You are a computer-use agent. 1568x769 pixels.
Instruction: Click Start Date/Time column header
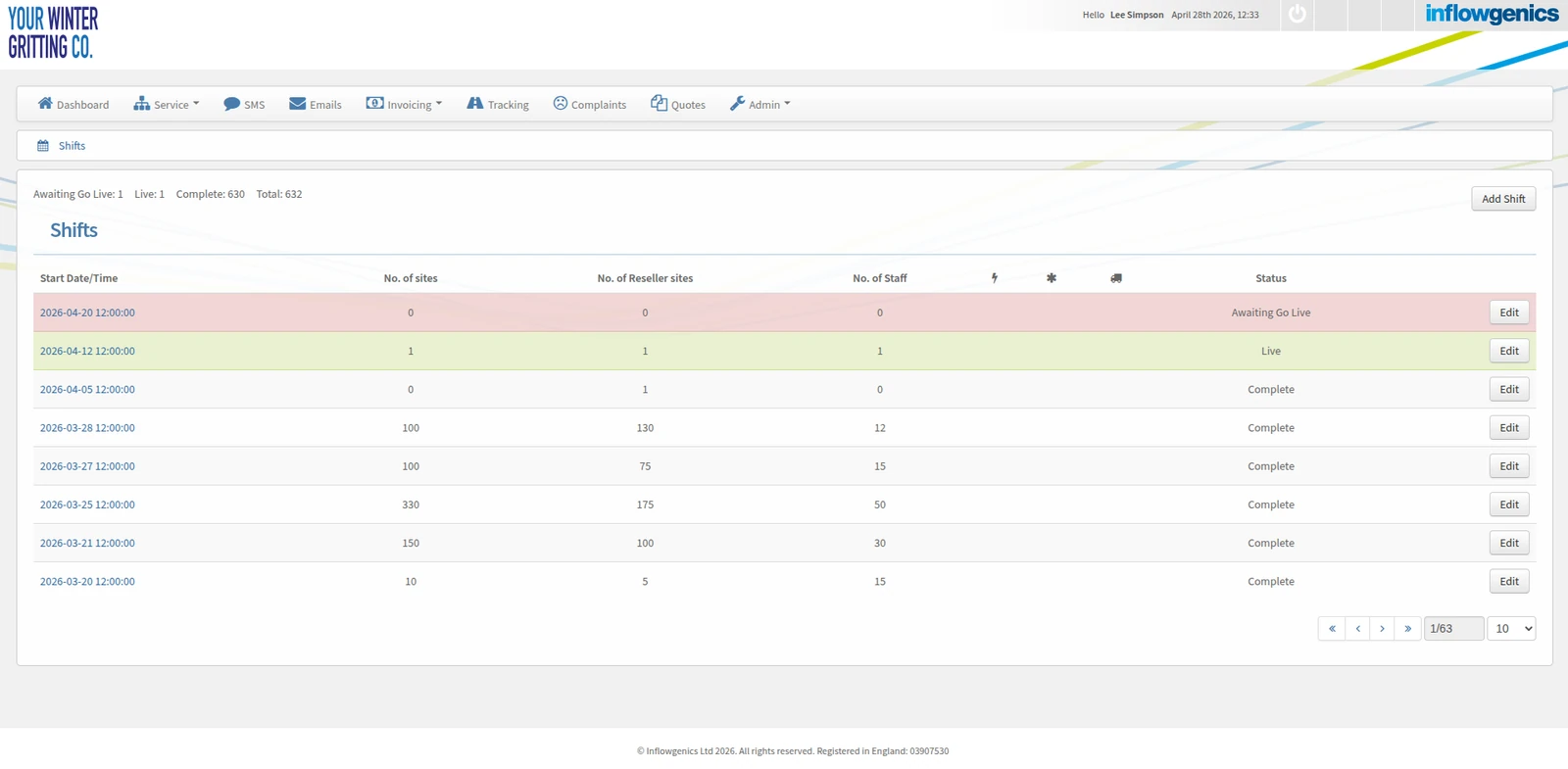coord(78,278)
